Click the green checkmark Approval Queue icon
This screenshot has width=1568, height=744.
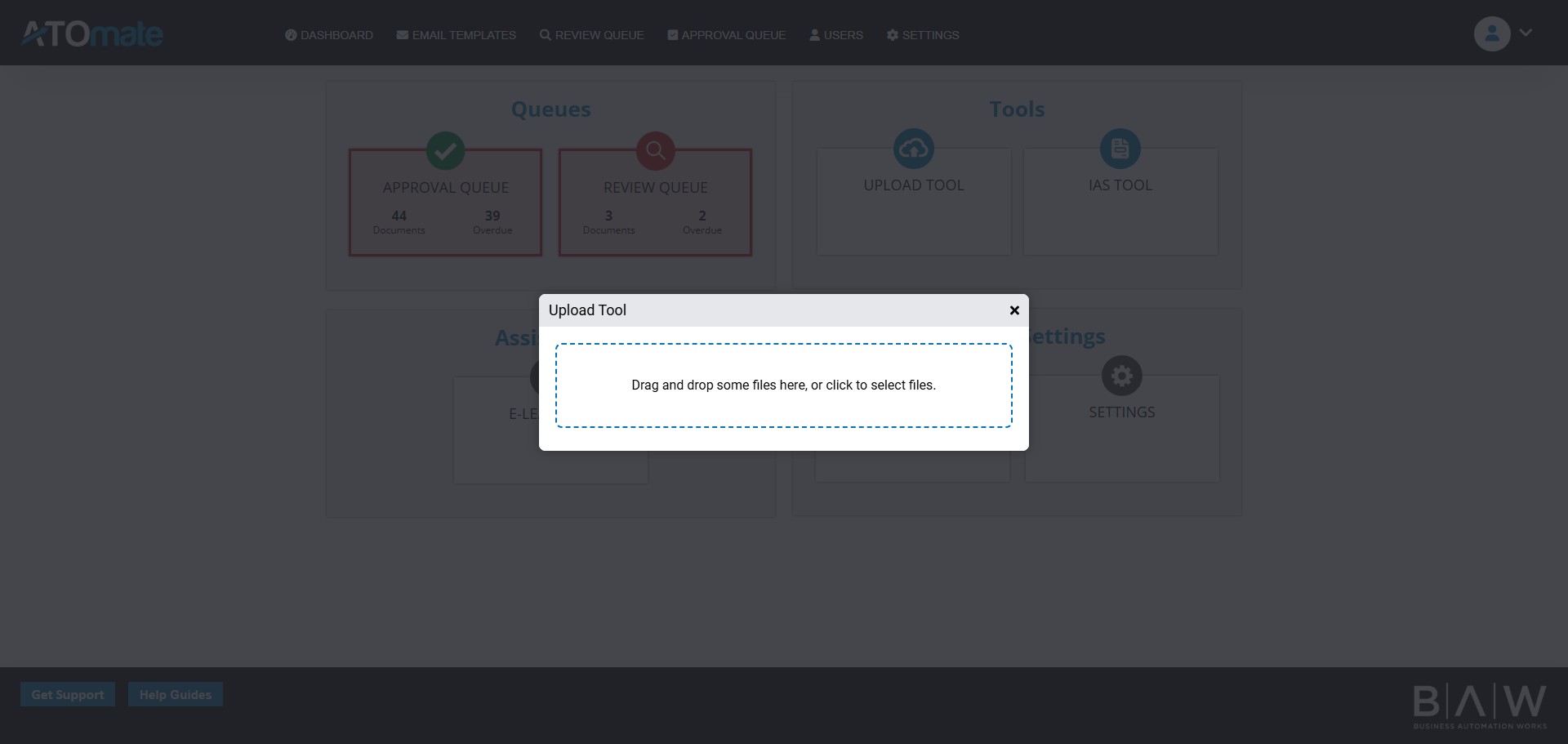[445, 150]
